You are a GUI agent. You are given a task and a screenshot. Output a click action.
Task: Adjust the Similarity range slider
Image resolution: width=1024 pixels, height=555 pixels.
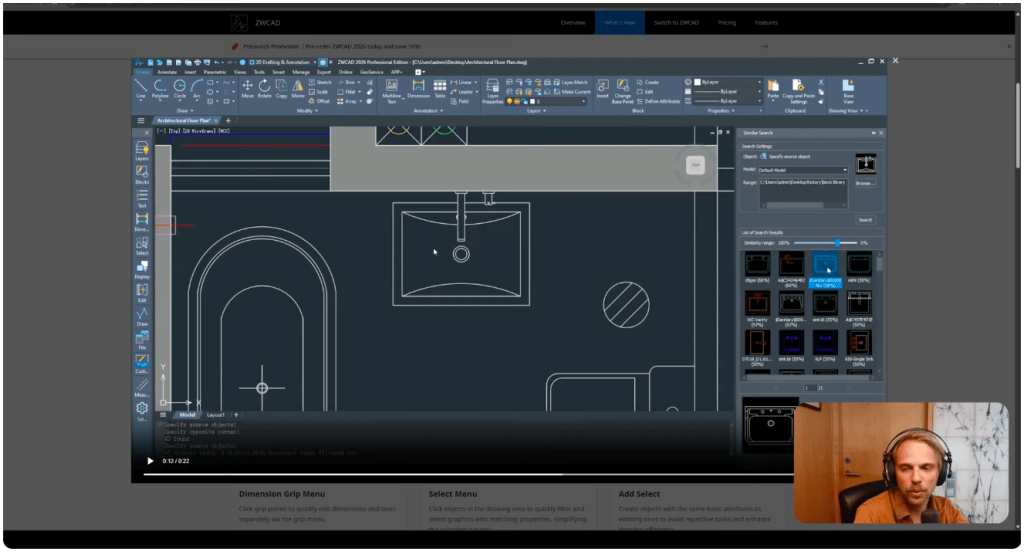[837, 243]
